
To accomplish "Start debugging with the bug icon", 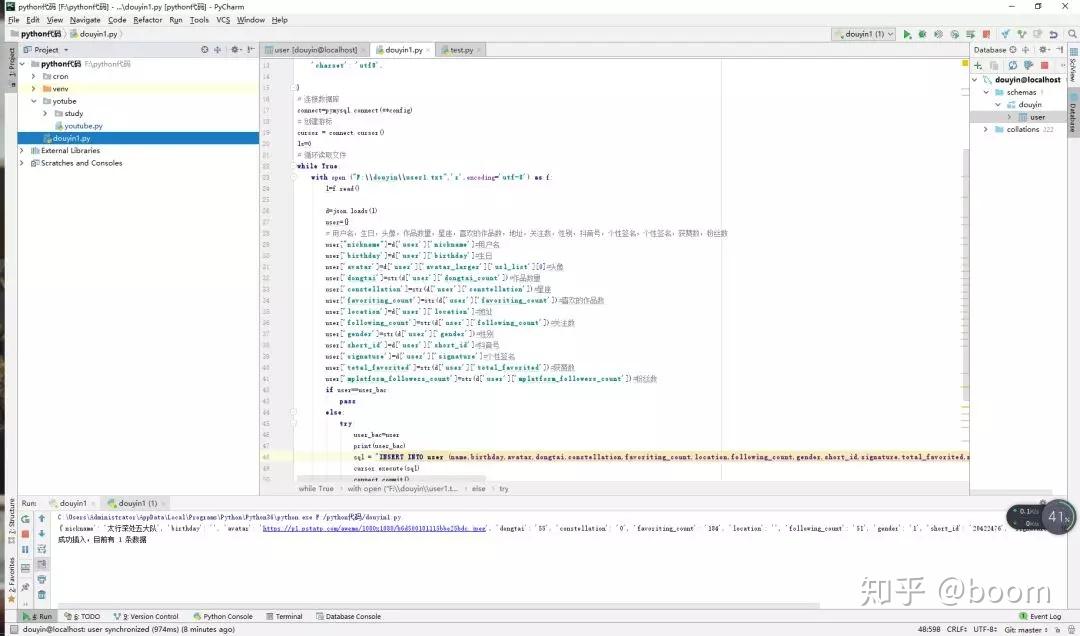I will click(922, 34).
